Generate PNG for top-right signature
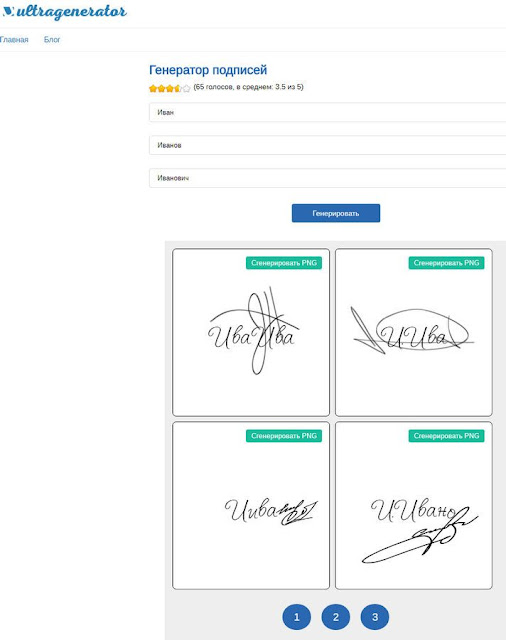The height and width of the screenshot is (640, 506). point(446,263)
